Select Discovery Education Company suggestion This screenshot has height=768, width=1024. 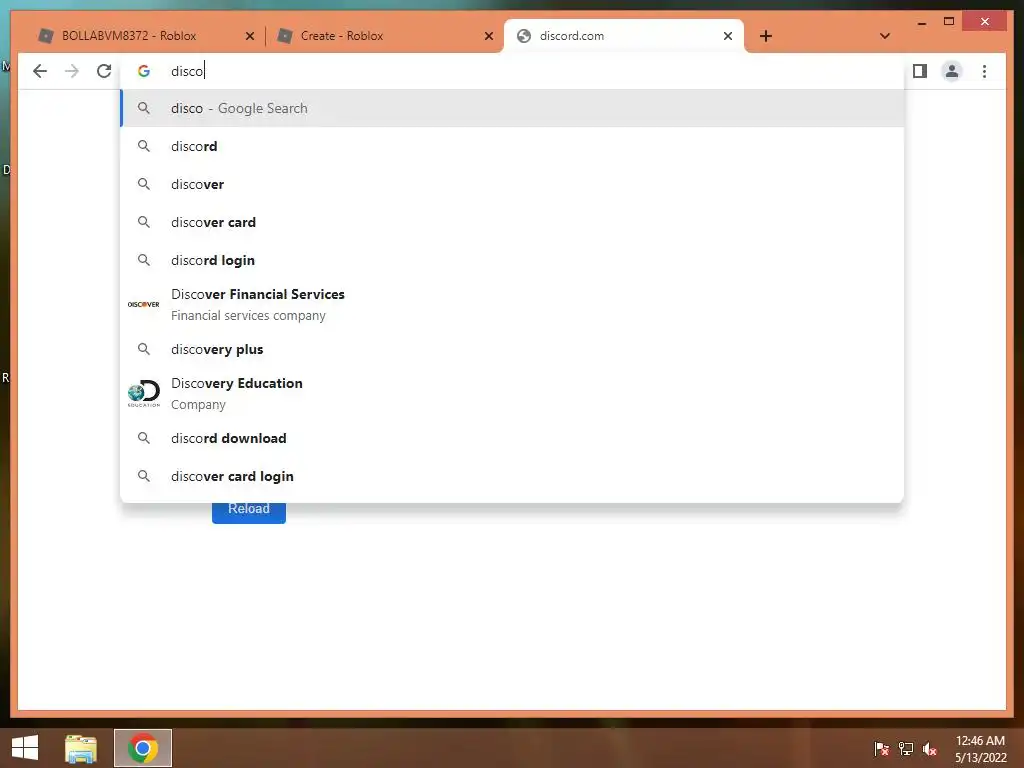(x=512, y=393)
